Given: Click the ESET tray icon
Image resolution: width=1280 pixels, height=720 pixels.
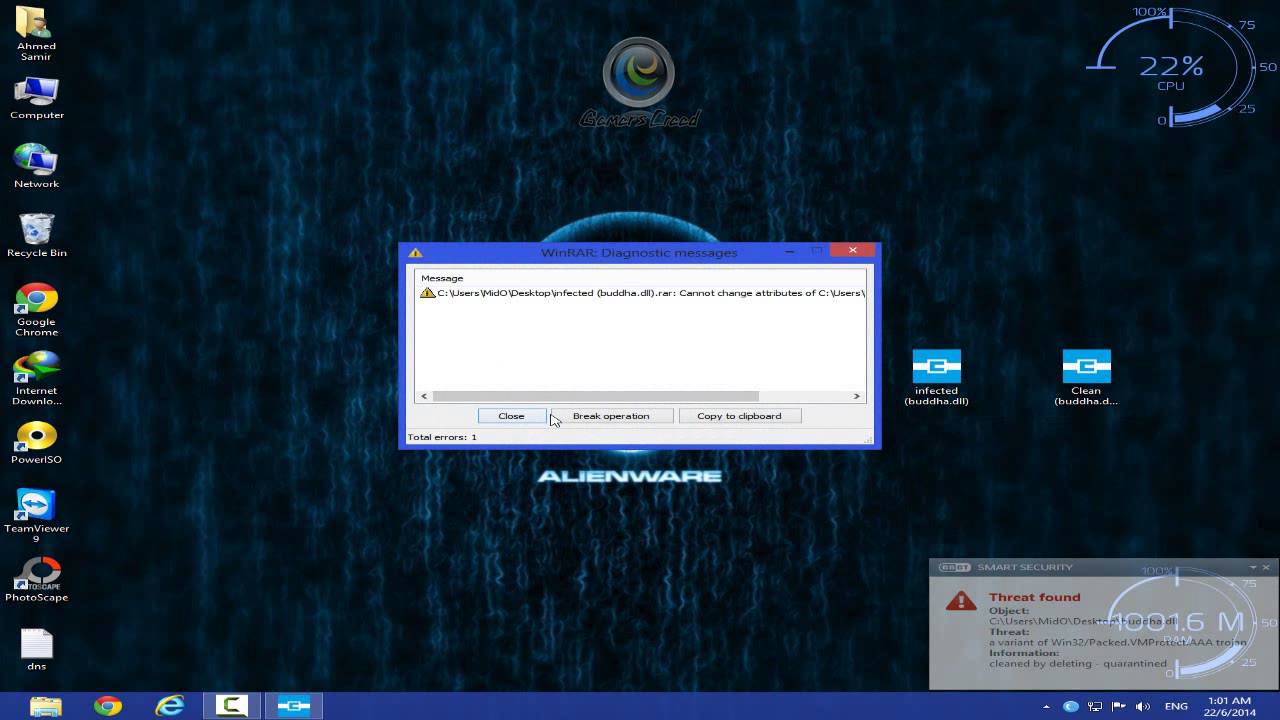Looking at the screenshot, I should [1070, 706].
